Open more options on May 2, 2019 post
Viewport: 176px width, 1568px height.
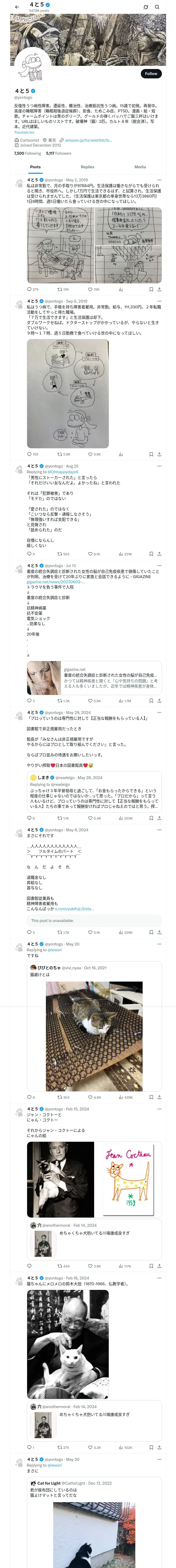coord(159,180)
